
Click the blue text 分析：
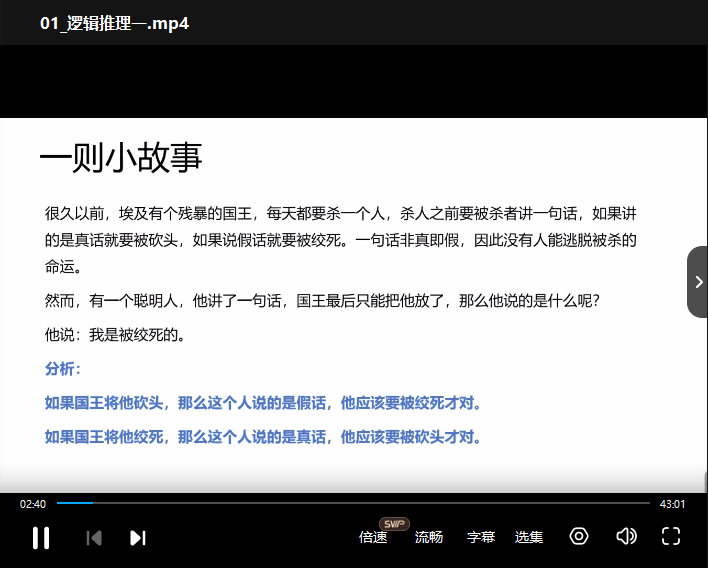[x=63, y=369]
